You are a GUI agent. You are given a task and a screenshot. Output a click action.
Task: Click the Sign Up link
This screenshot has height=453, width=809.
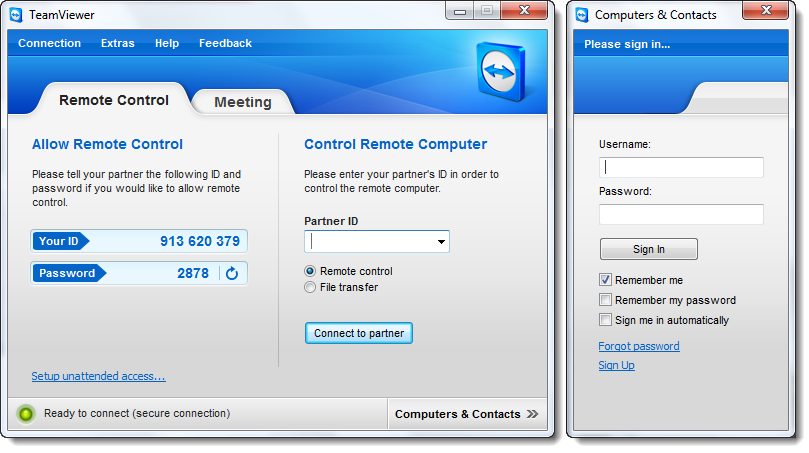[617, 365]
